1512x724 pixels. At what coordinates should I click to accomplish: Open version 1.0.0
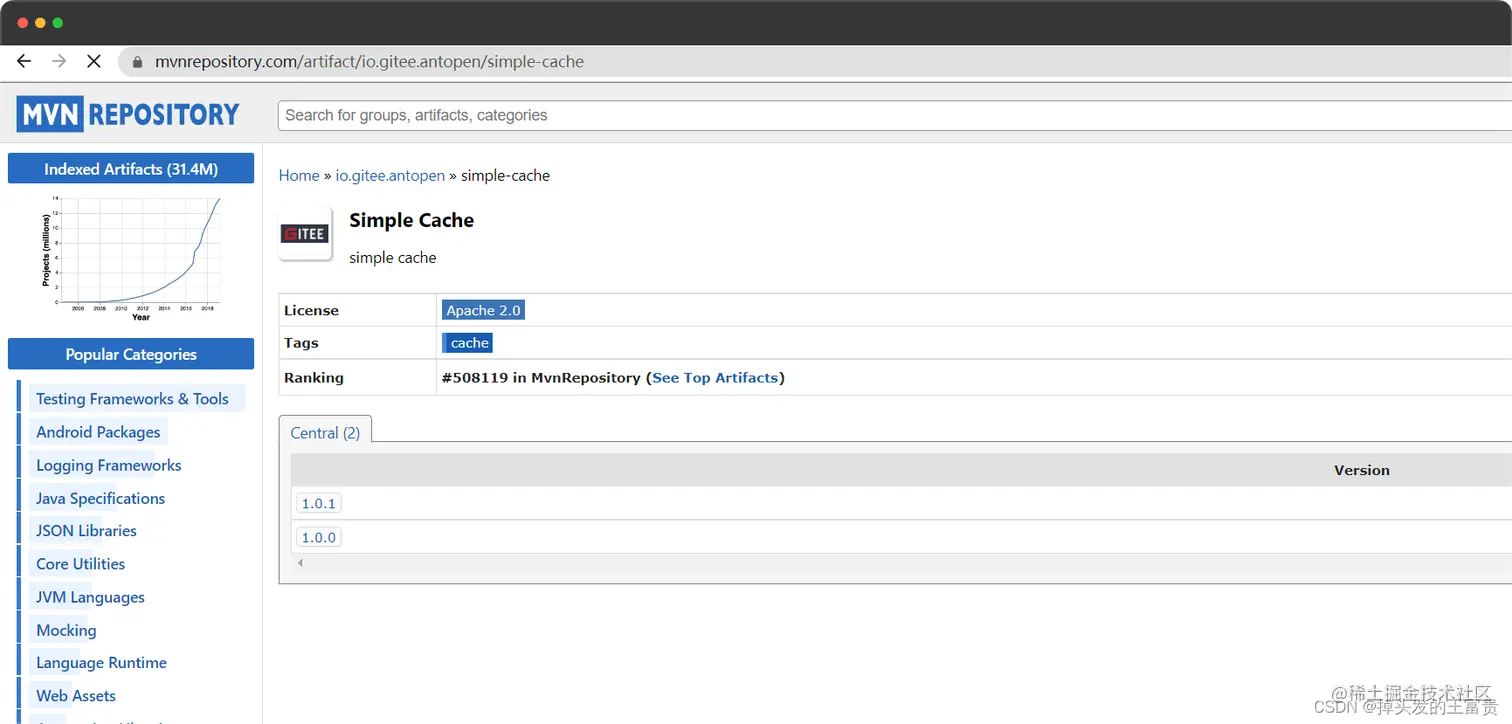319,537
